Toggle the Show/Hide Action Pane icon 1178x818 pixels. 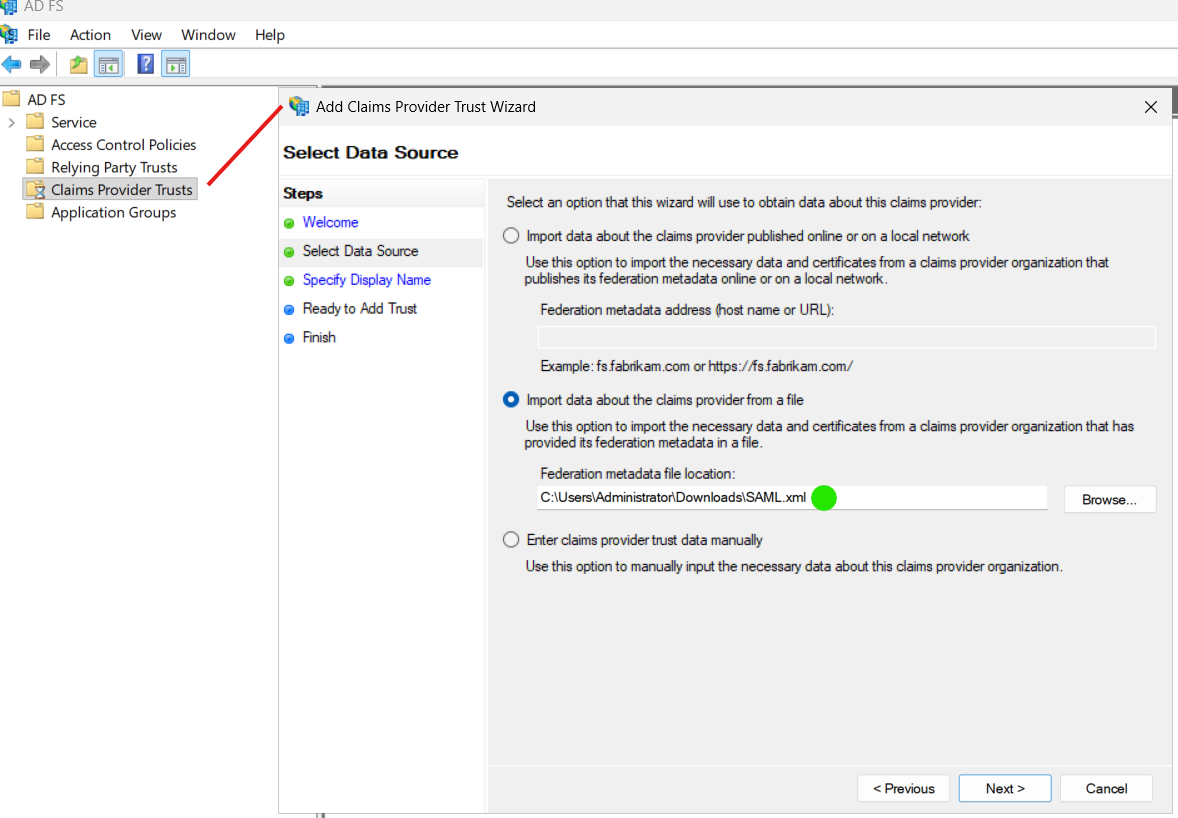(176, 65)
